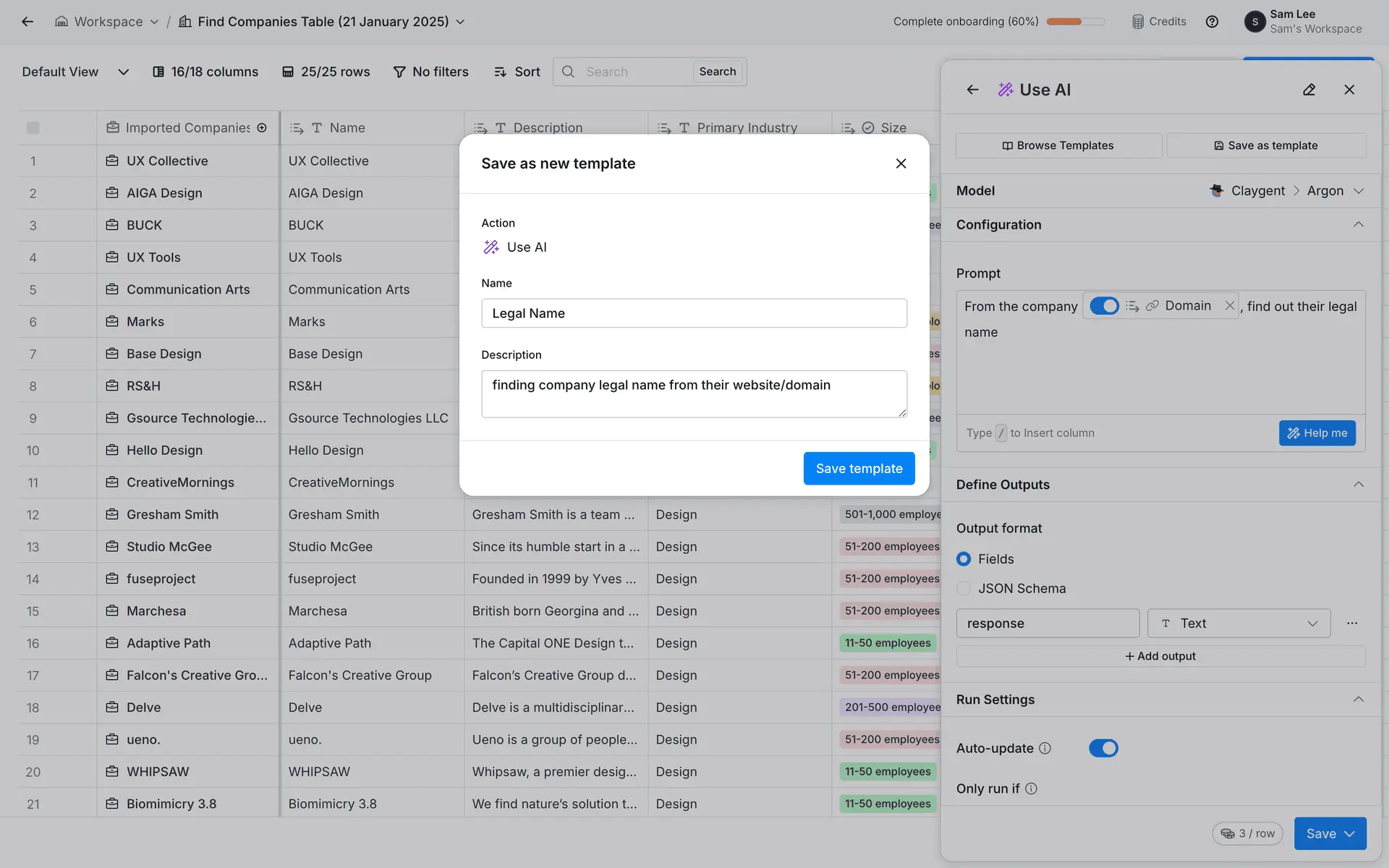
Task: Click the help question mark icon
Action: (x=1212, y=22)
